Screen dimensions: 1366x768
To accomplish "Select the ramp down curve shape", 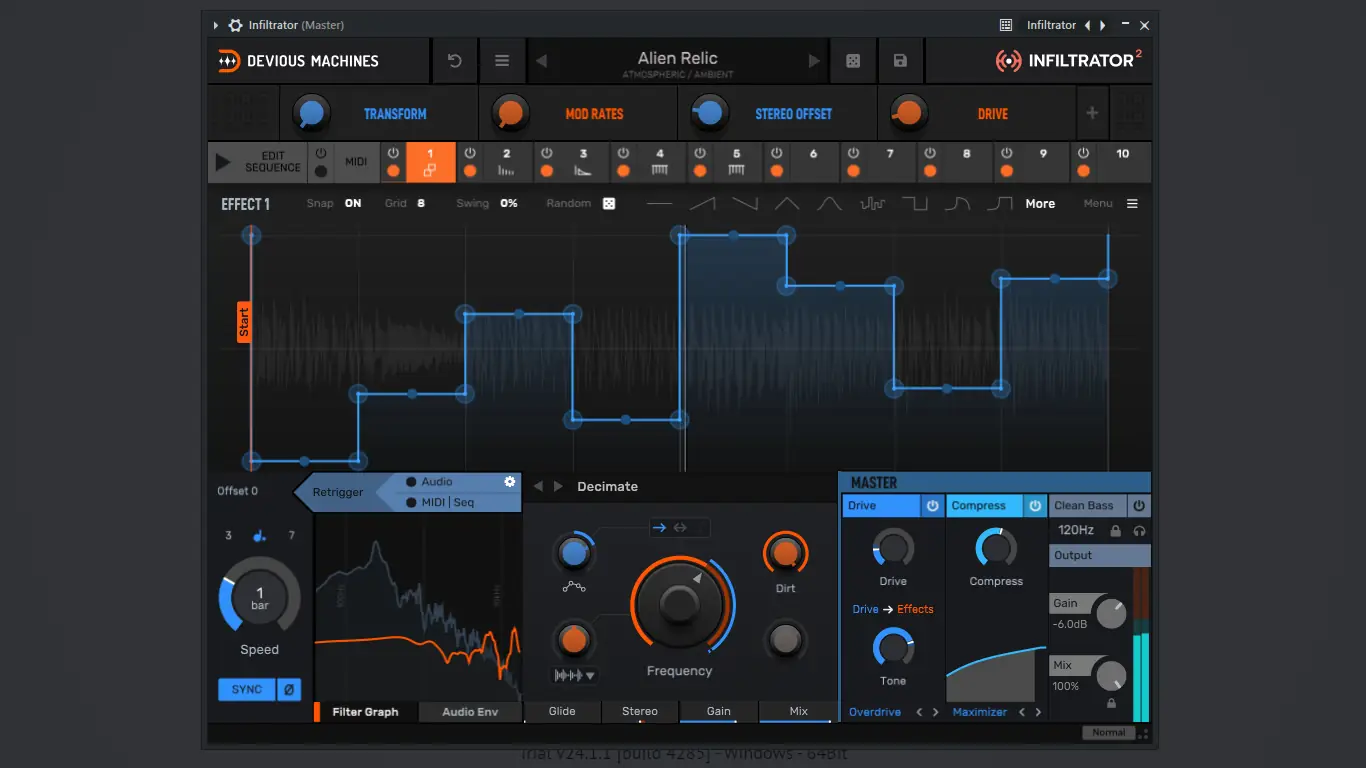I will coord(745,204).
